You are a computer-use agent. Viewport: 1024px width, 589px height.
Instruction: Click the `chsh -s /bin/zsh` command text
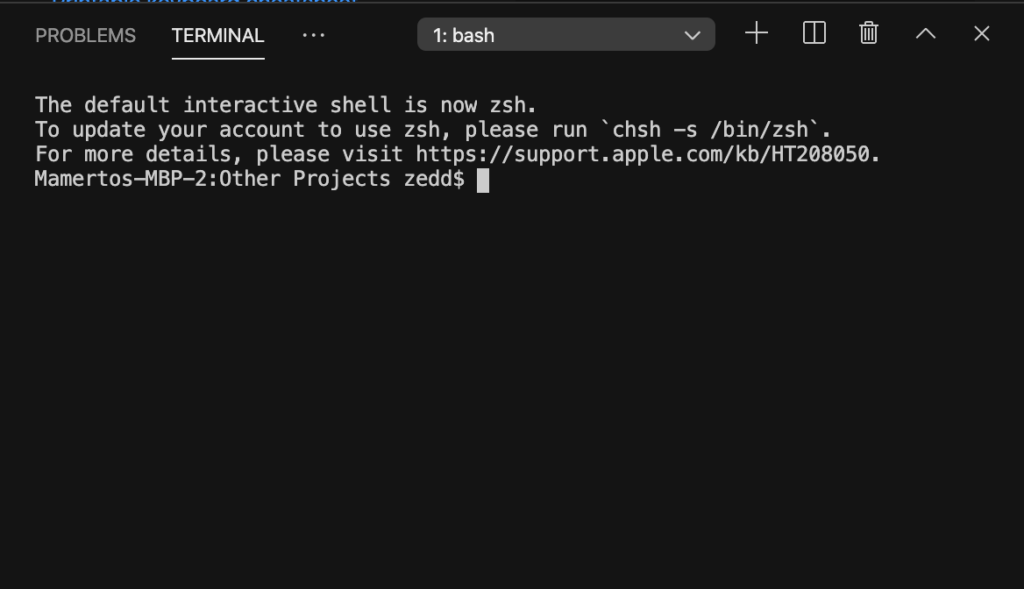coord(709,129)
